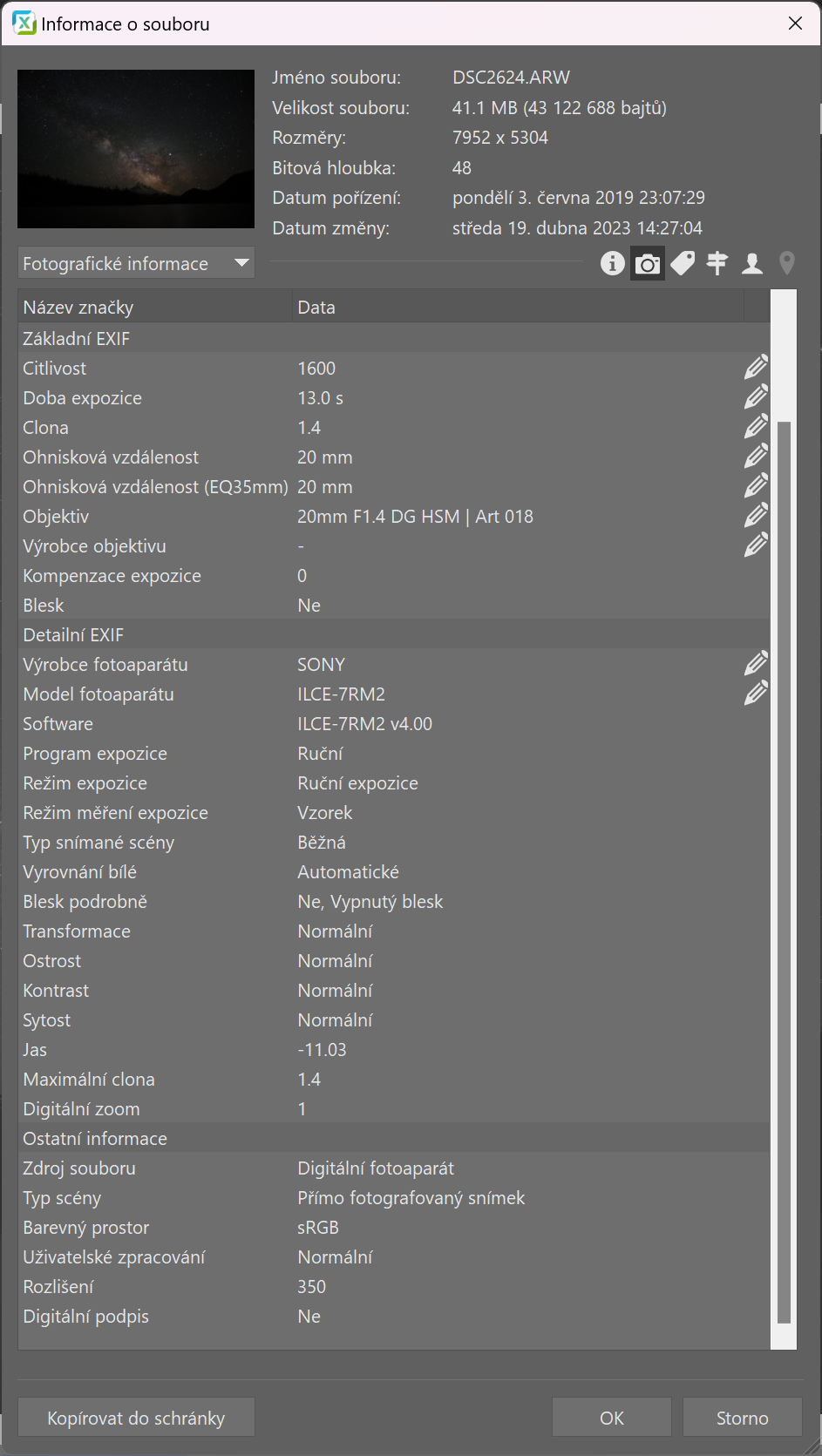Select the Typ snímané scény row
Image resolution: width=822 pixels, height=1456 pixels.
[x=394, y=842]
